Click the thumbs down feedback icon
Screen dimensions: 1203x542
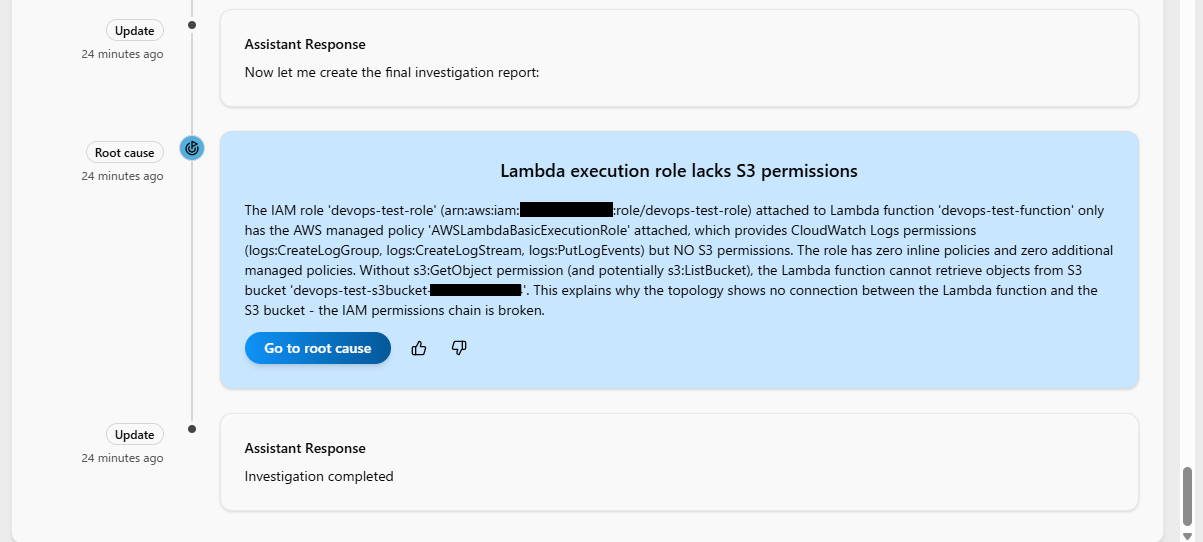coord(459,348)
